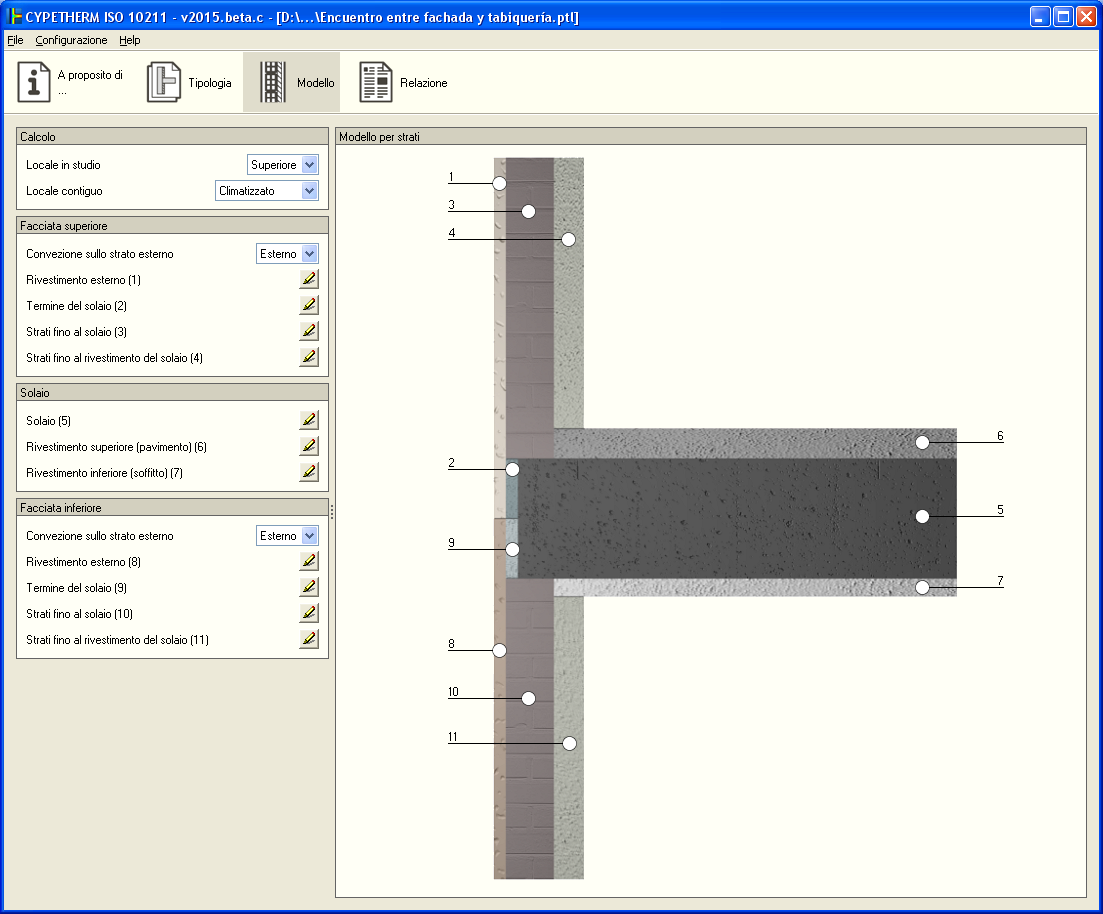
Task: Click the 'Rivestimento esterno (8)' label
Action: (84, 562)
